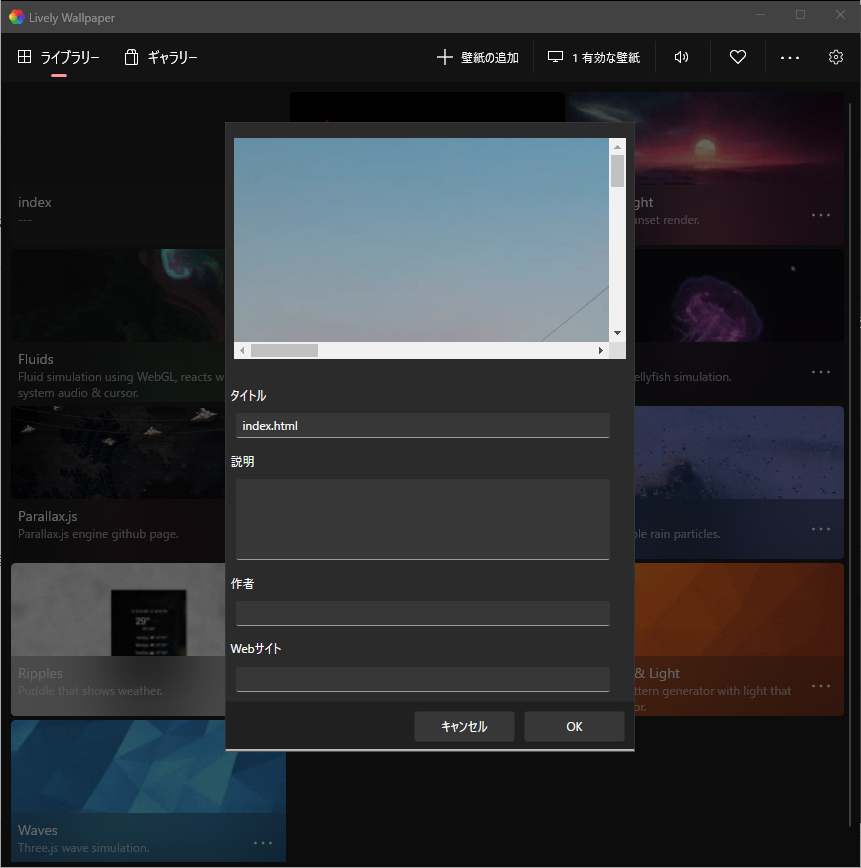Switch to the ライブラリー tab

(x=58, y=57)
